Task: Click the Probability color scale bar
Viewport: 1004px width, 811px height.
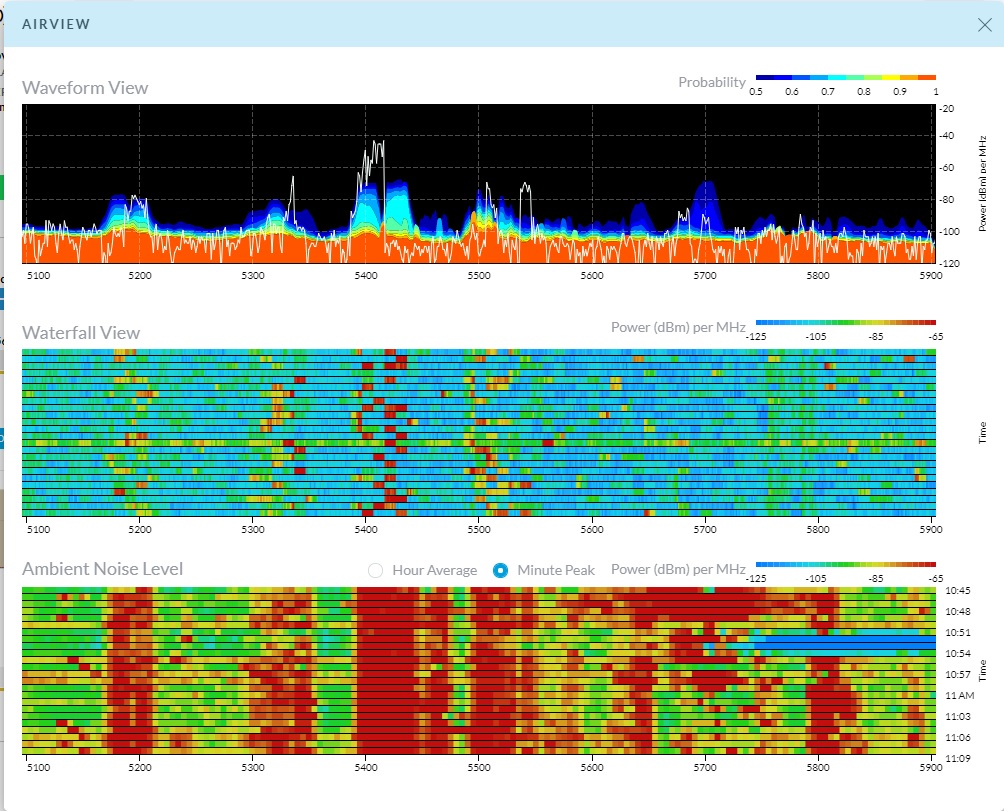Action: (x=845, y=77)
